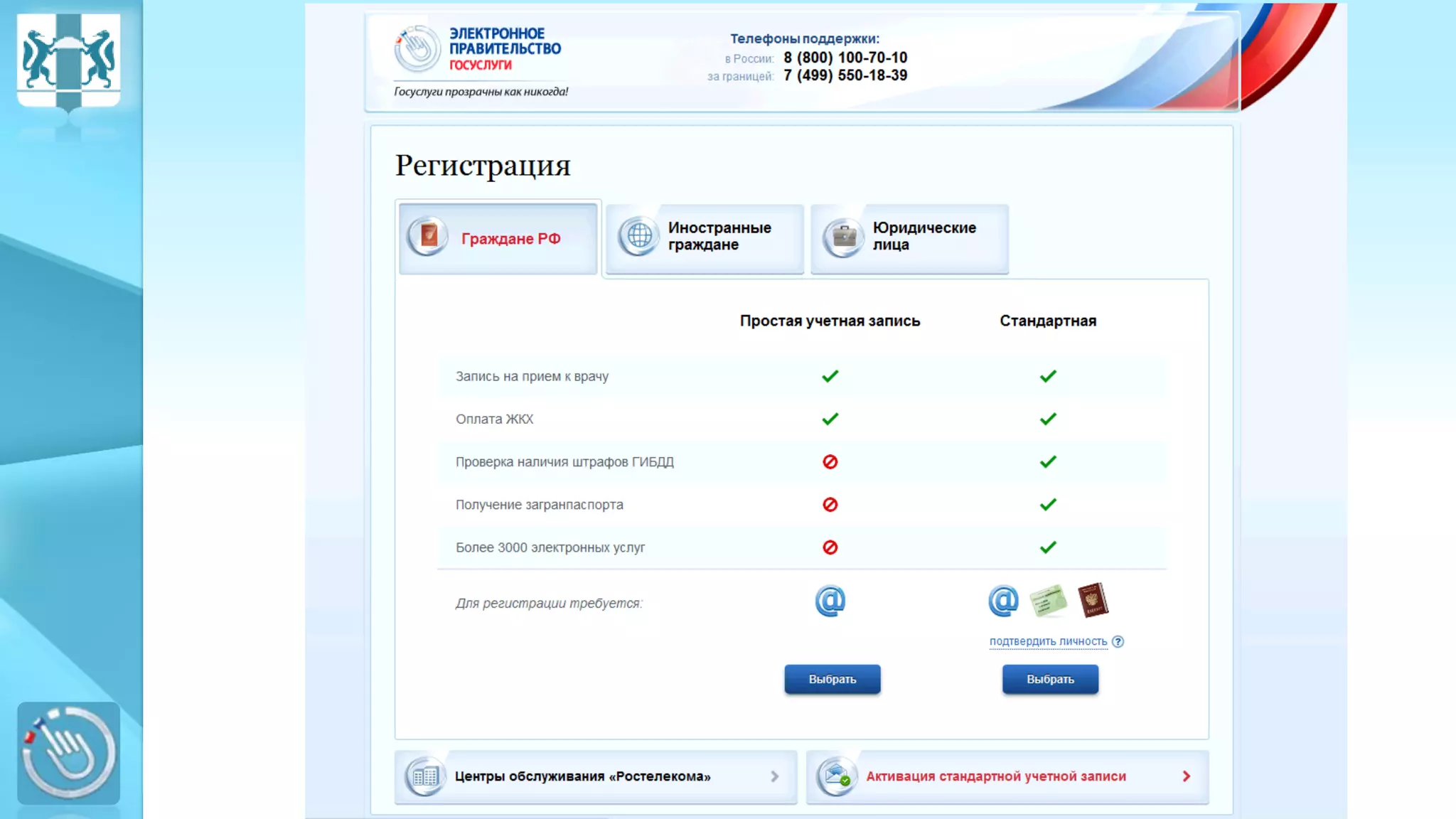Click text Более 3000 электронных услуг
1456x819 pixels.
(x=550, y=547)
